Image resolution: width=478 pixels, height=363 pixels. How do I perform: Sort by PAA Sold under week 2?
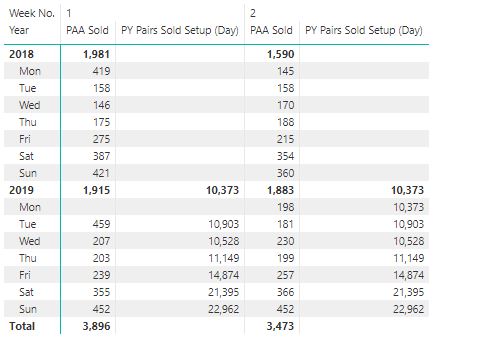271,30
